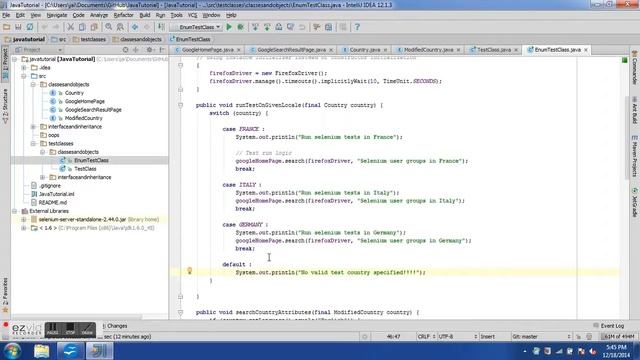Open the Changes tool window button
640x360 pixels.
[115, 326]
